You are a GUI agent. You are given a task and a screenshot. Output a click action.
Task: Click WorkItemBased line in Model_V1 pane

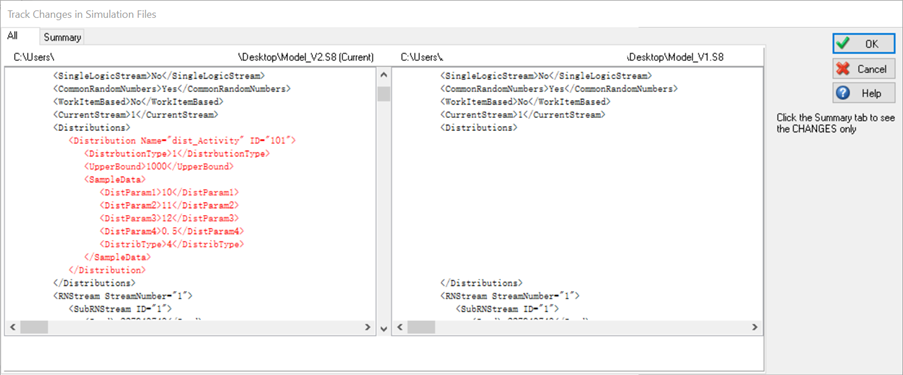coord(525,102)
